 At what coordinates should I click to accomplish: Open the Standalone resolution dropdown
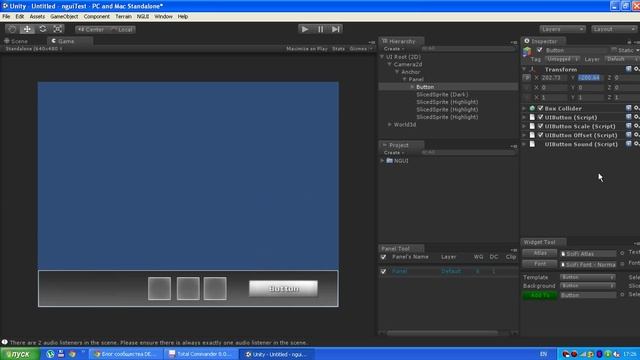(33, 49)
